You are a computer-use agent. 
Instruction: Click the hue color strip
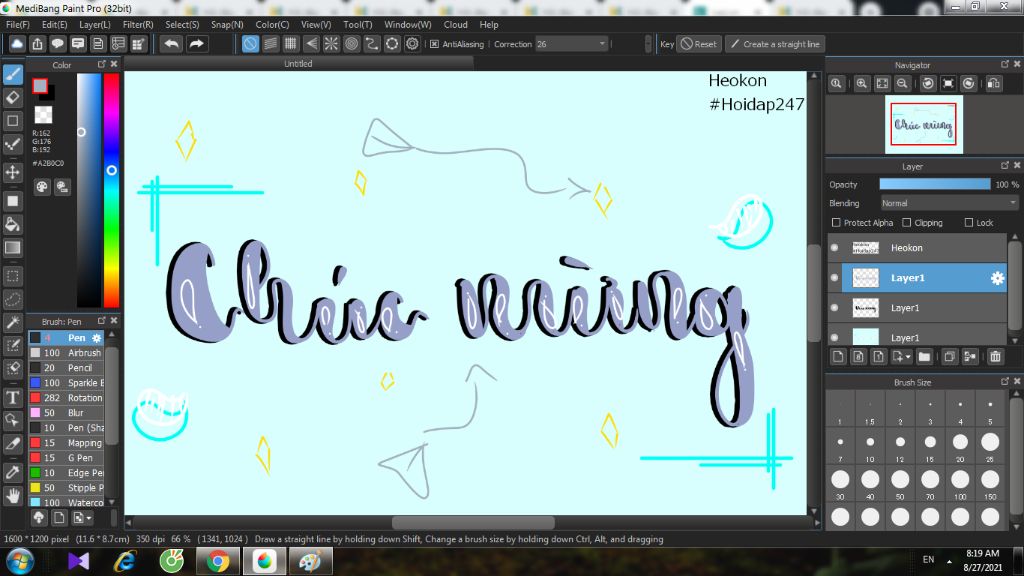(x=112, y=190)
